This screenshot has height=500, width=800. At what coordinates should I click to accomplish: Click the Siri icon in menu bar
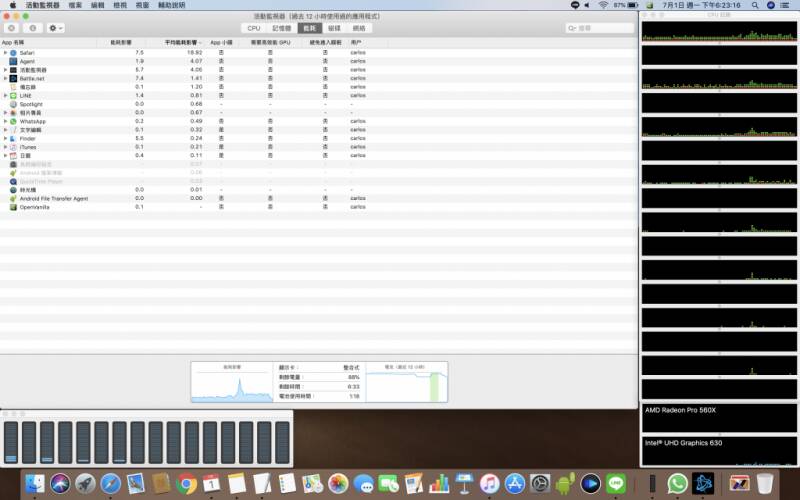[771, 5]
